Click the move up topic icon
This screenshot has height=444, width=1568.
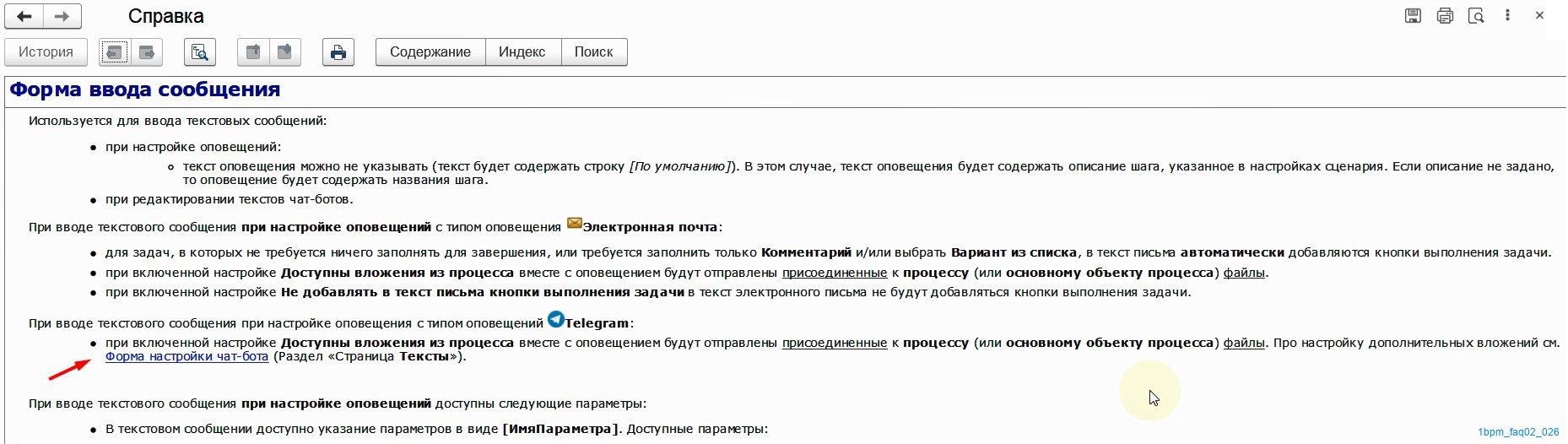click(252, 52)
